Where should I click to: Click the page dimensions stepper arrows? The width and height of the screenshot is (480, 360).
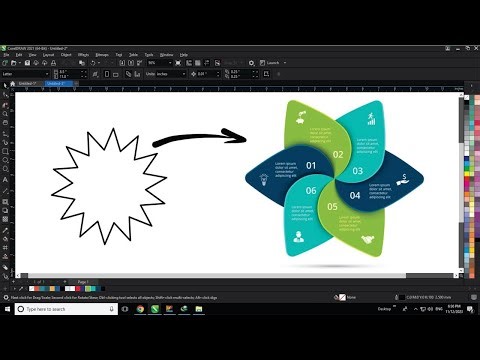click(84, 74)
